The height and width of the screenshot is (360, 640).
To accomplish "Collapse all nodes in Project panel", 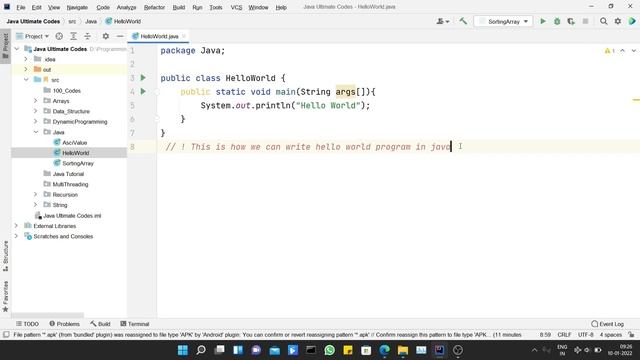I will tap(87, 36).
